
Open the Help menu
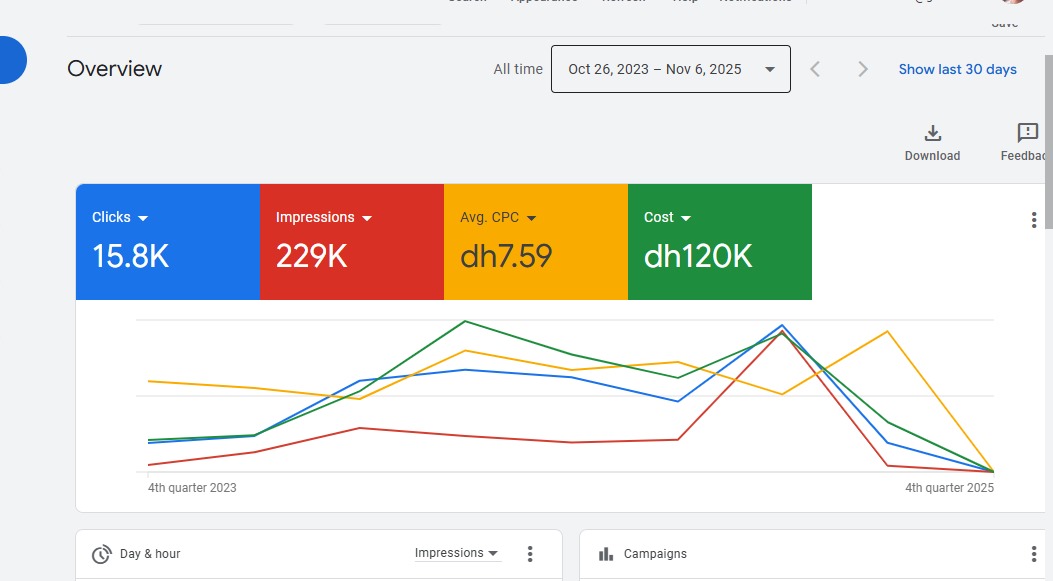pos(686,2)
